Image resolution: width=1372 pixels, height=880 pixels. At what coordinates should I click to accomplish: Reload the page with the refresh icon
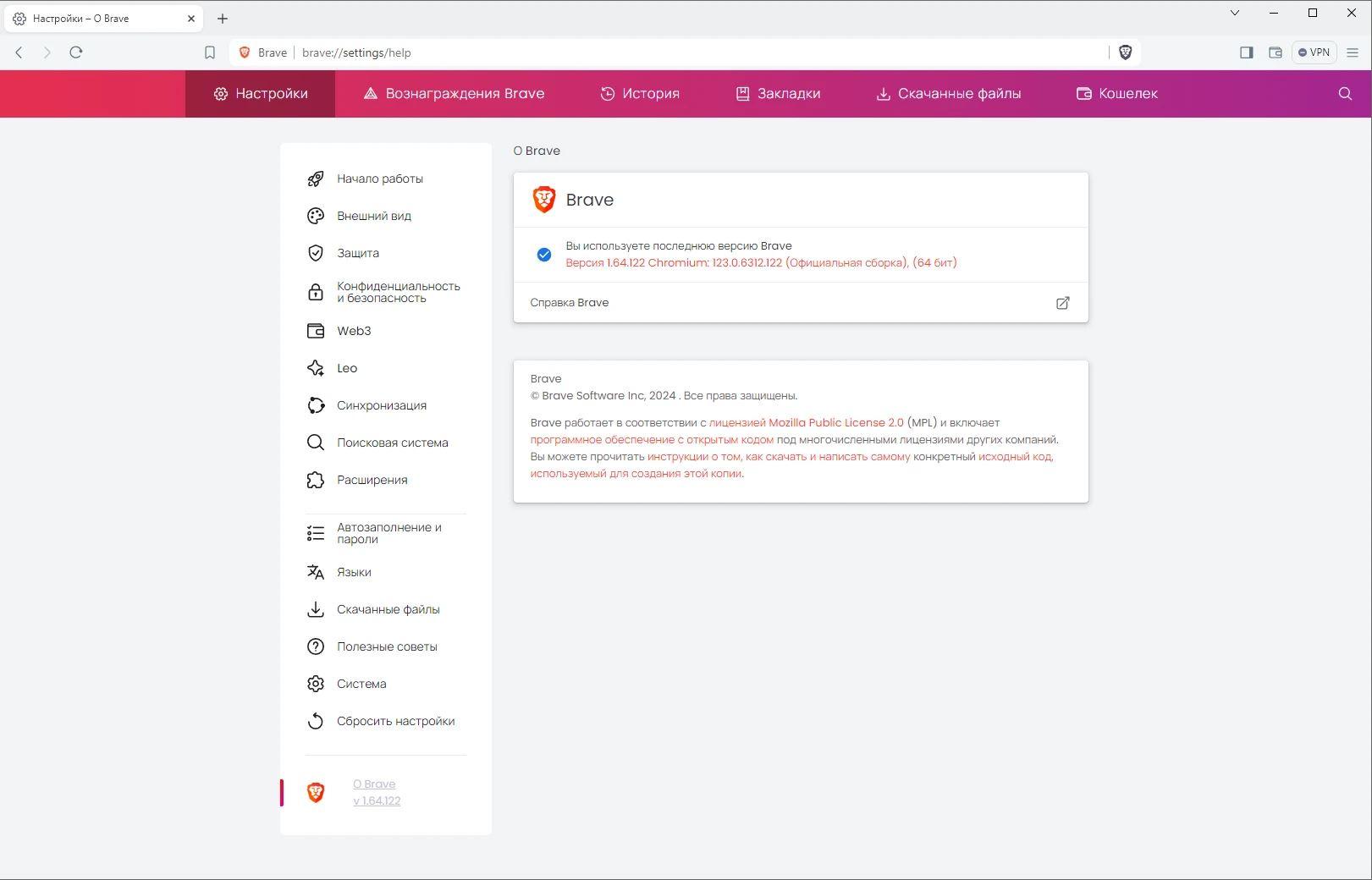pos(76,52)
